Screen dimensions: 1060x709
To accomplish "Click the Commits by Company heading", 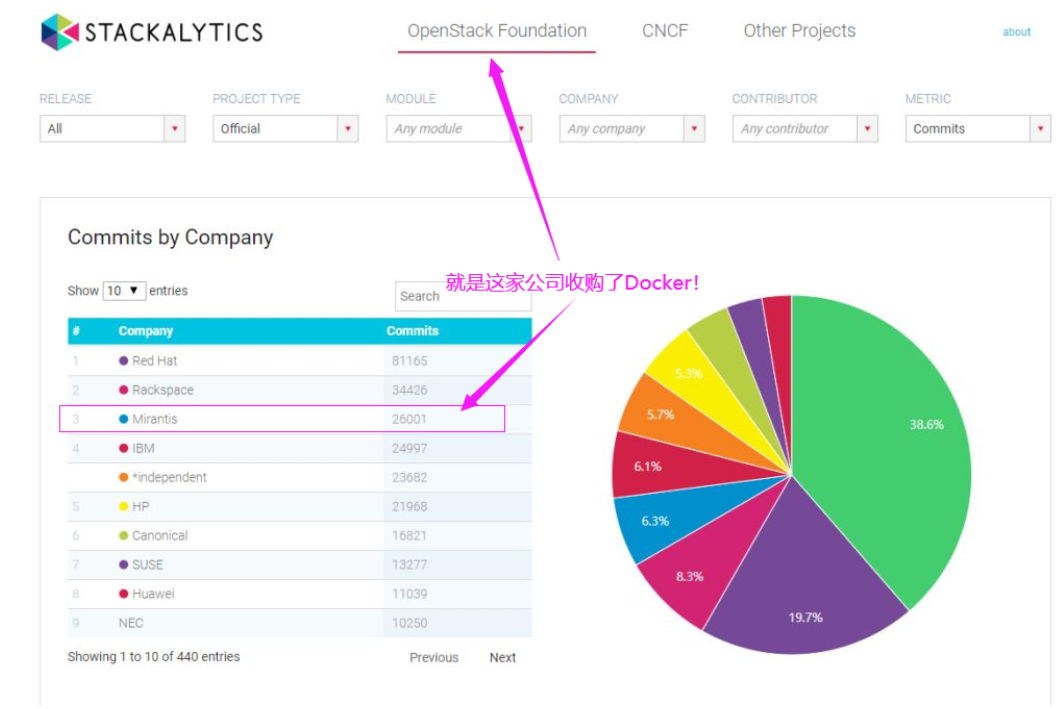I will 170,237.
